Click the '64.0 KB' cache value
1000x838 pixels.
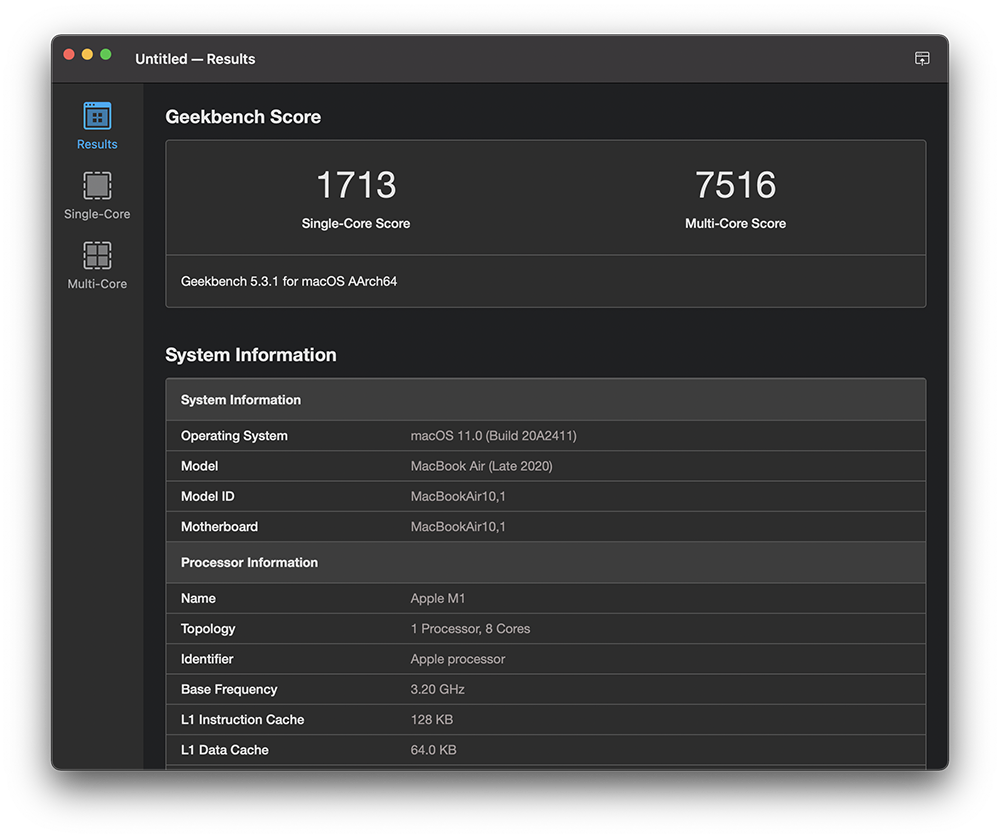(434, 750)
